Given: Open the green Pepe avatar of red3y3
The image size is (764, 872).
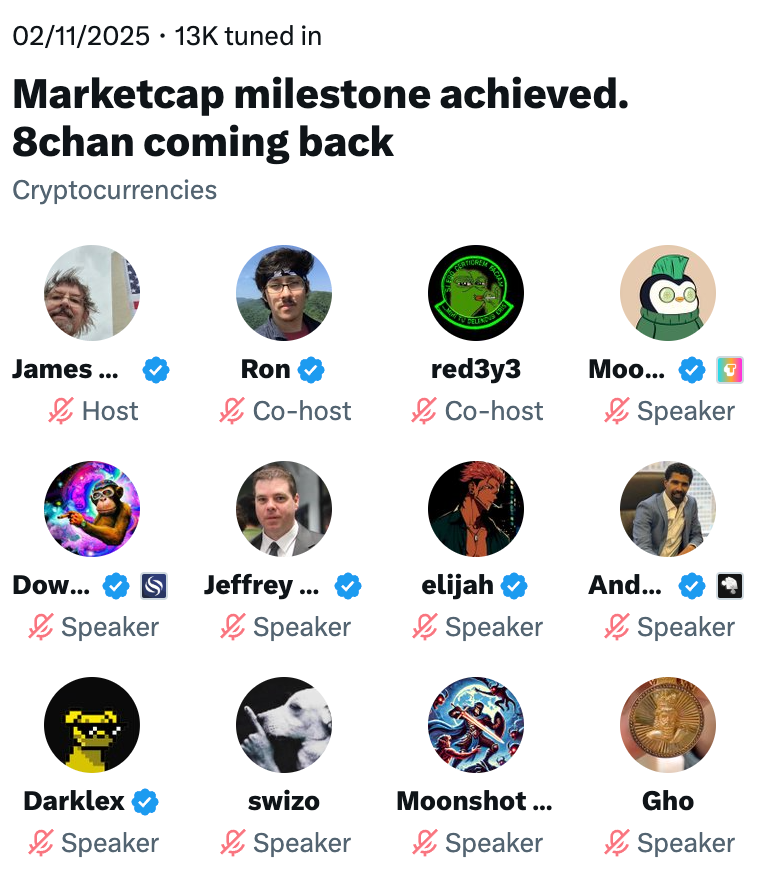Looking at the screenshot, I should (476, 293).
